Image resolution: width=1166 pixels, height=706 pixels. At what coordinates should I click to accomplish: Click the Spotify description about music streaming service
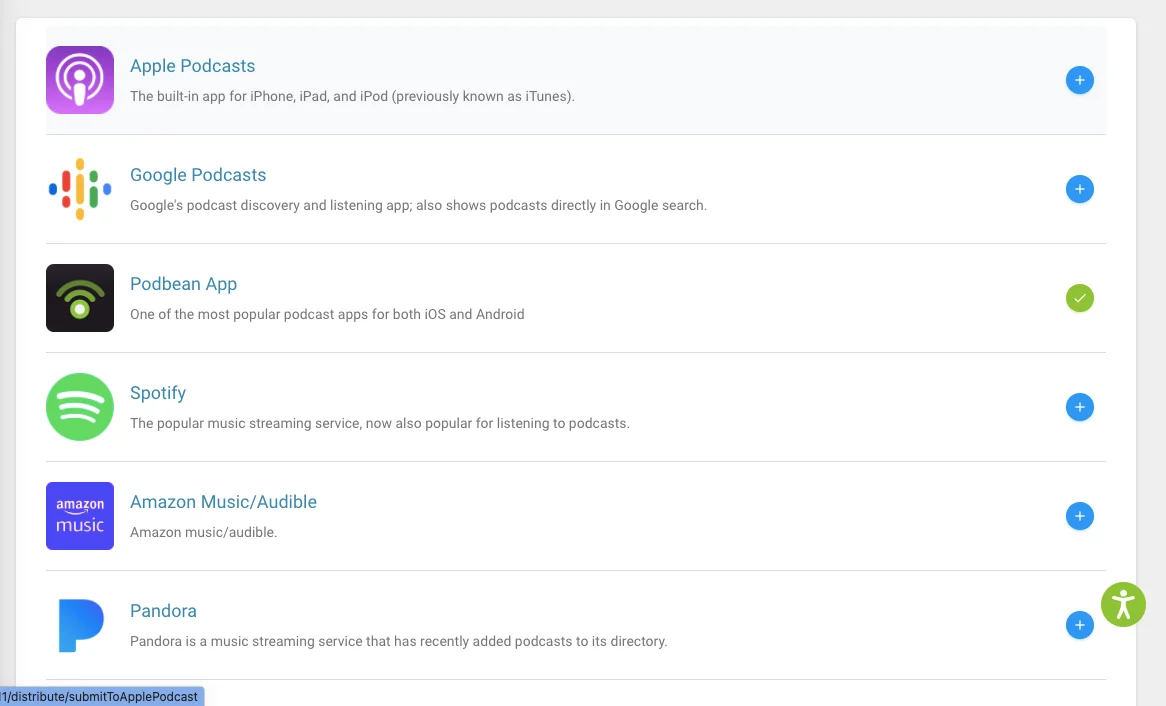pos(379,423)
